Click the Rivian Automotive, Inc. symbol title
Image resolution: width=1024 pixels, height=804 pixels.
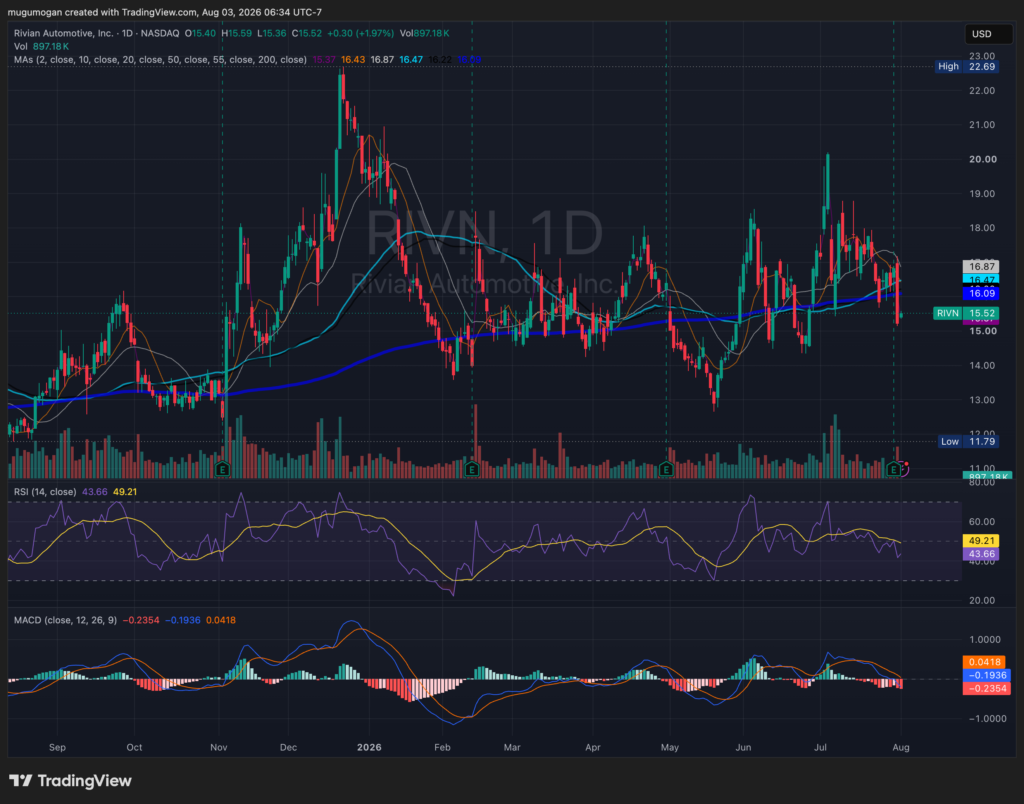(63, 33)
